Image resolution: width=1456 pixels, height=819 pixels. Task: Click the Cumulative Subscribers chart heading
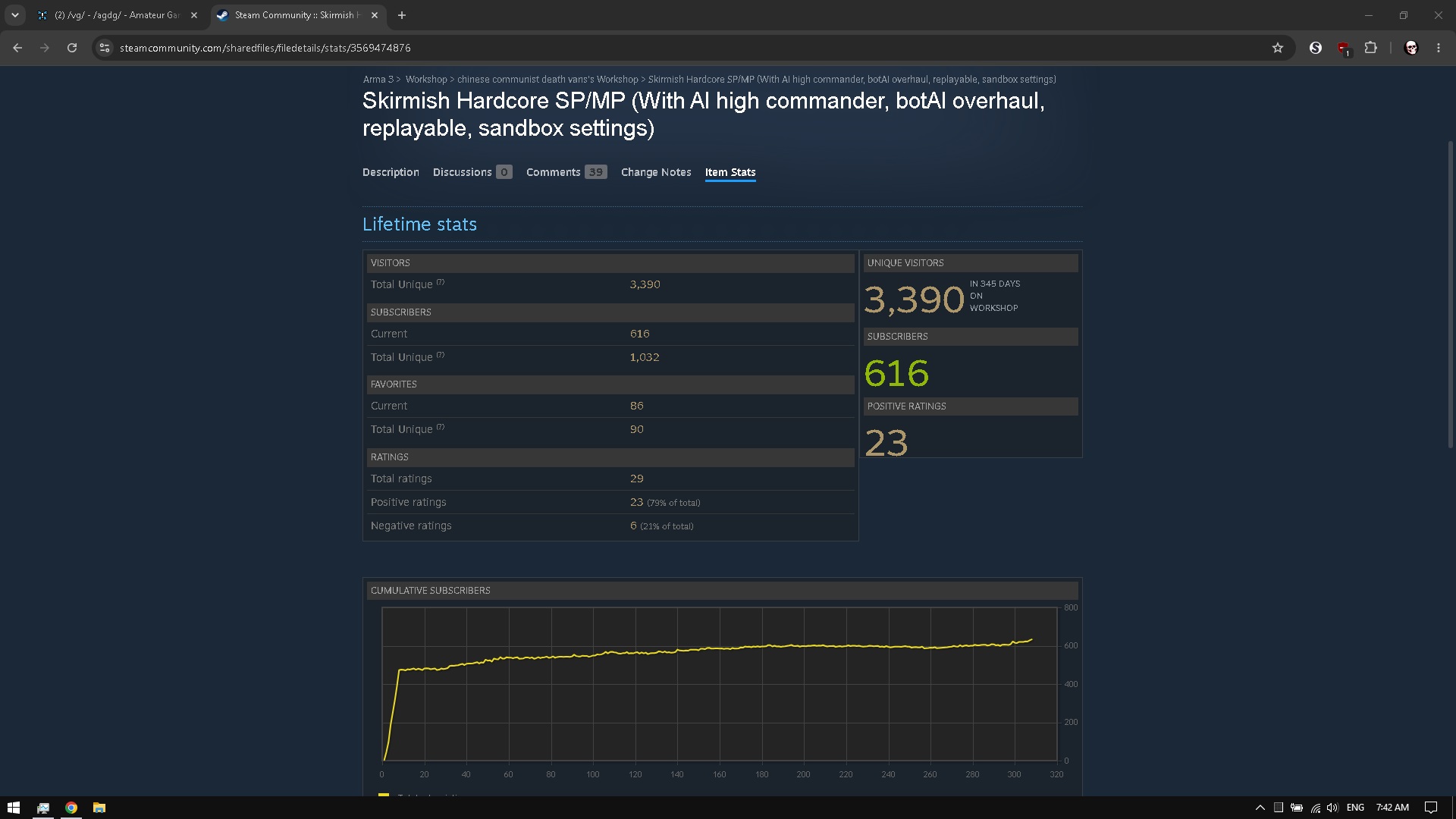click(x=431, y=591)
